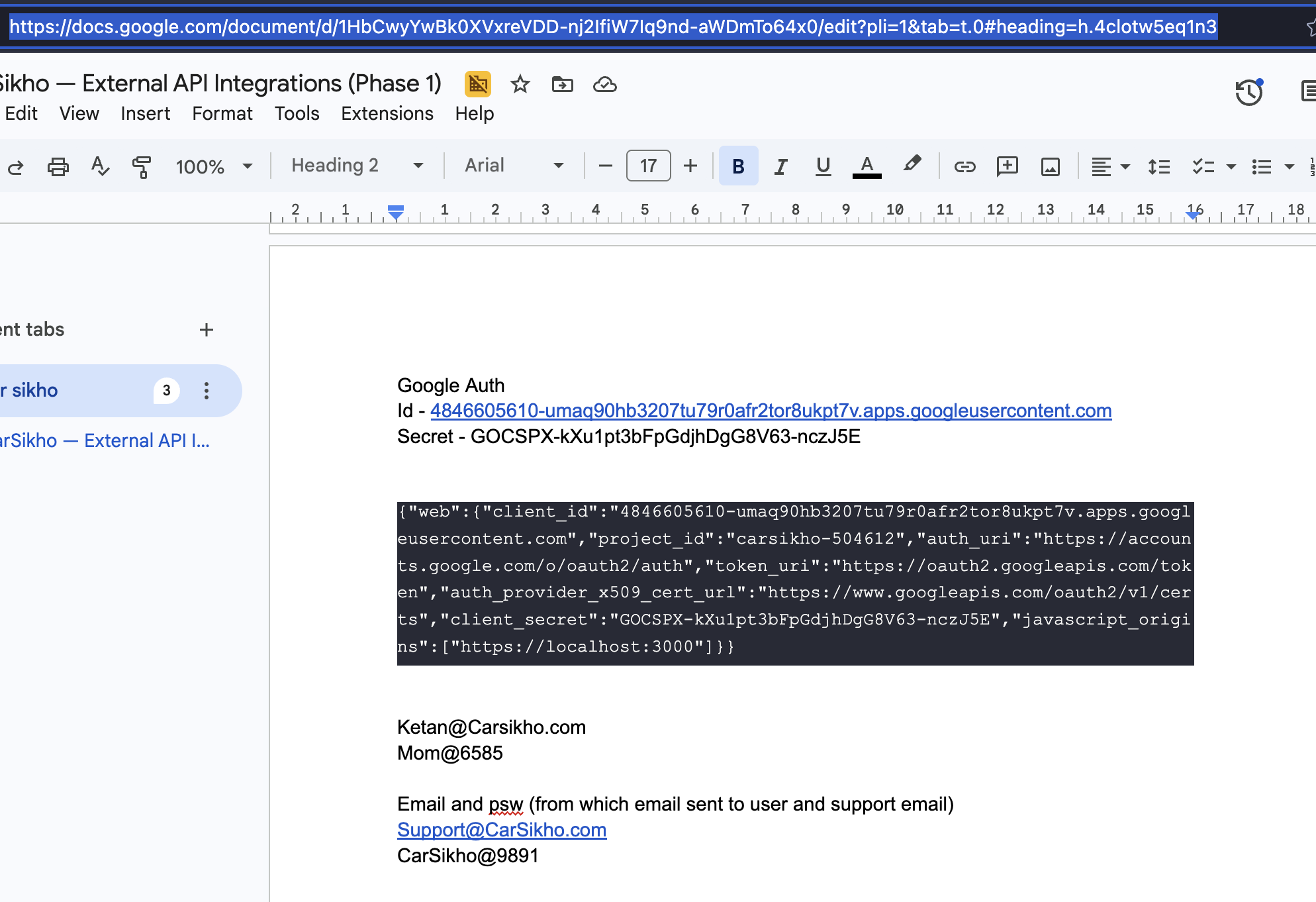The height and width of the screenshot is (902, 1316).
Task: Open the Format menu
Action: (222, 114)
